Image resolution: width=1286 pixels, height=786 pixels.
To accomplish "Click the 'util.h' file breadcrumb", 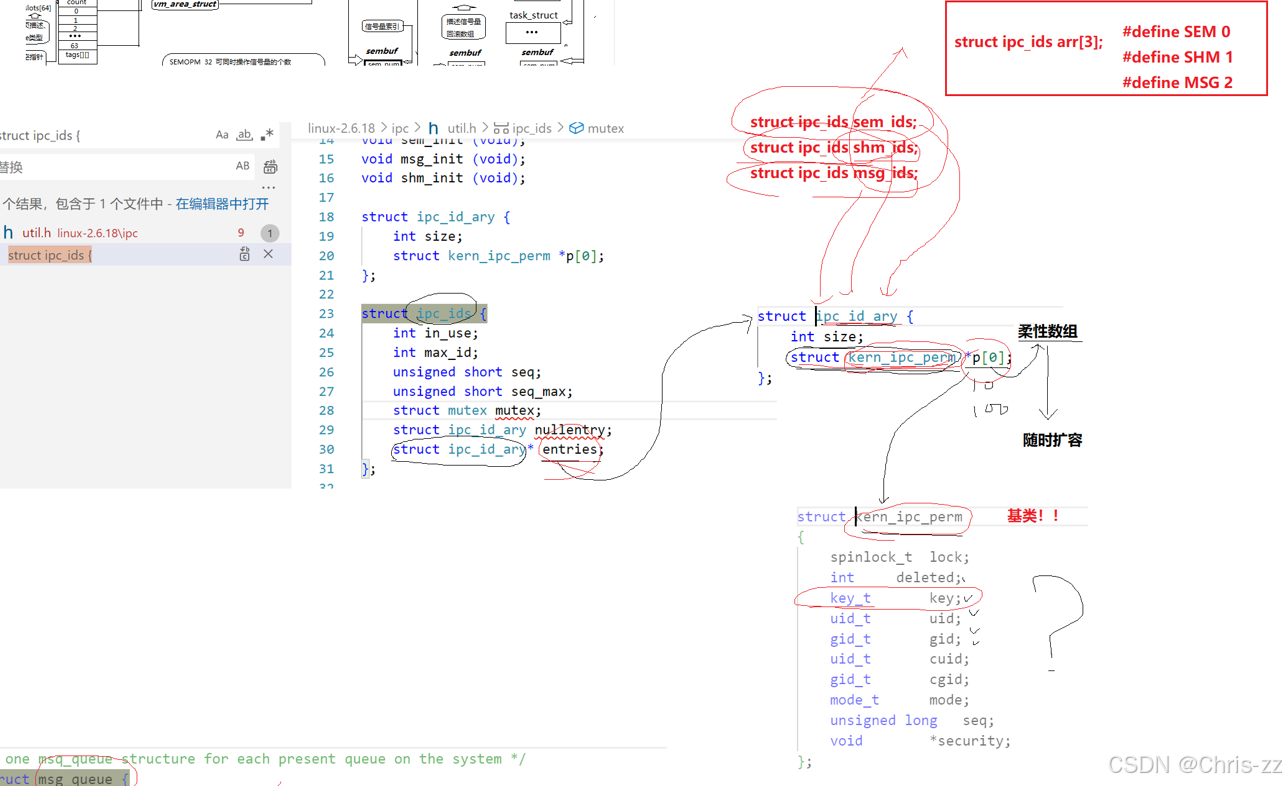I will click(x=462, y=128).
